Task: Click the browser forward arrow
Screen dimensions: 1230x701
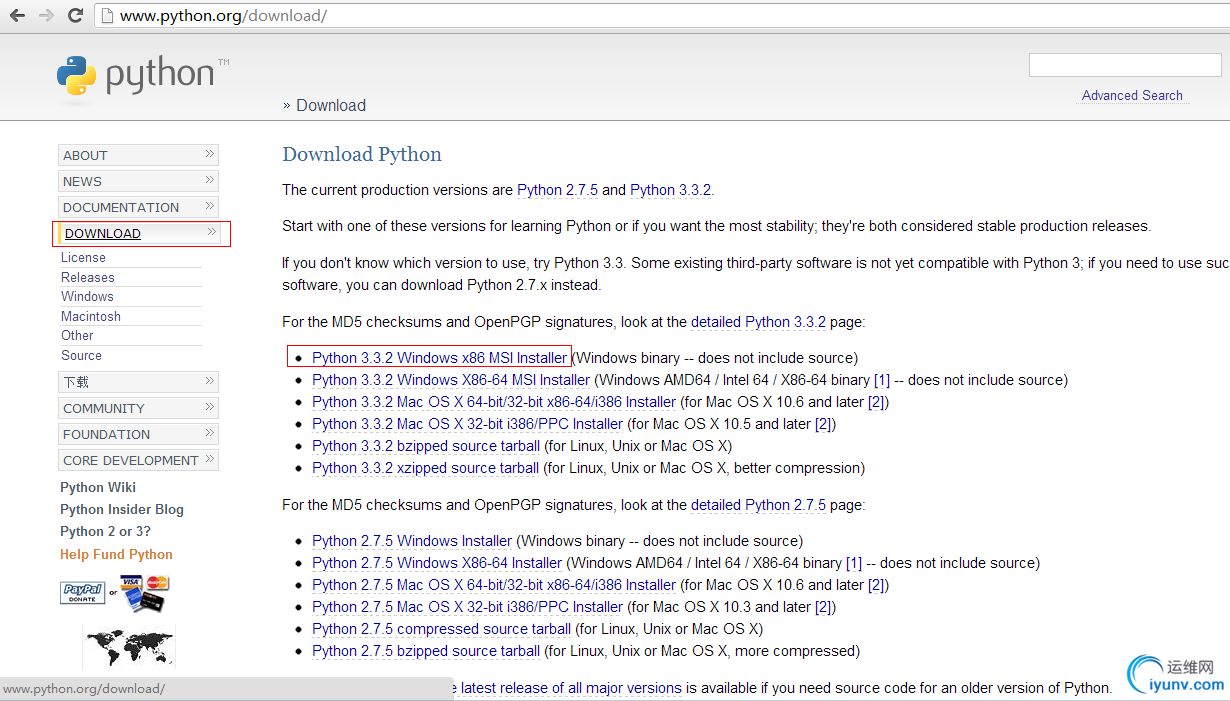Action: [x=46, y=16]
